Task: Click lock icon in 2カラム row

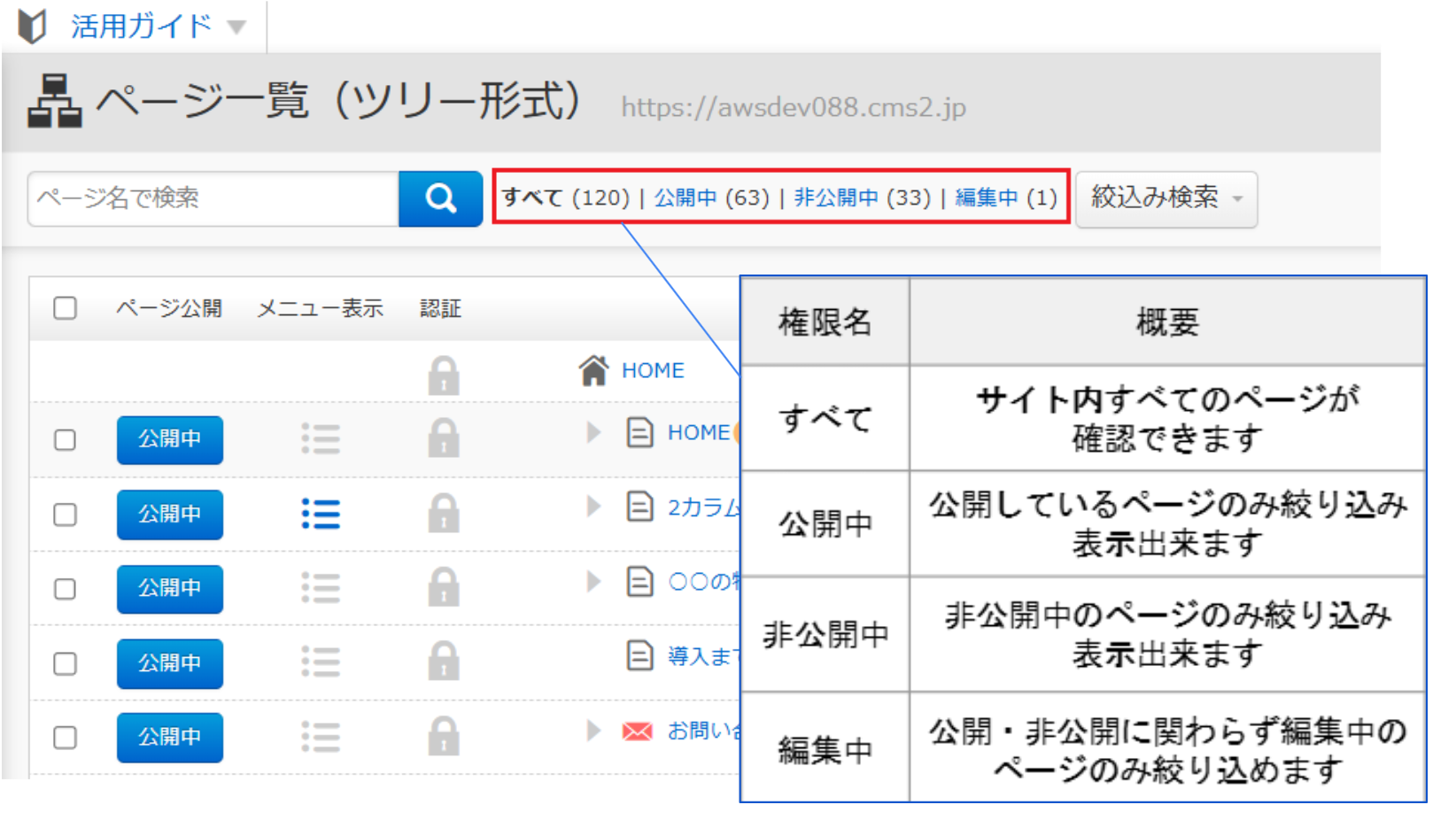Action: tap(444, 513)
